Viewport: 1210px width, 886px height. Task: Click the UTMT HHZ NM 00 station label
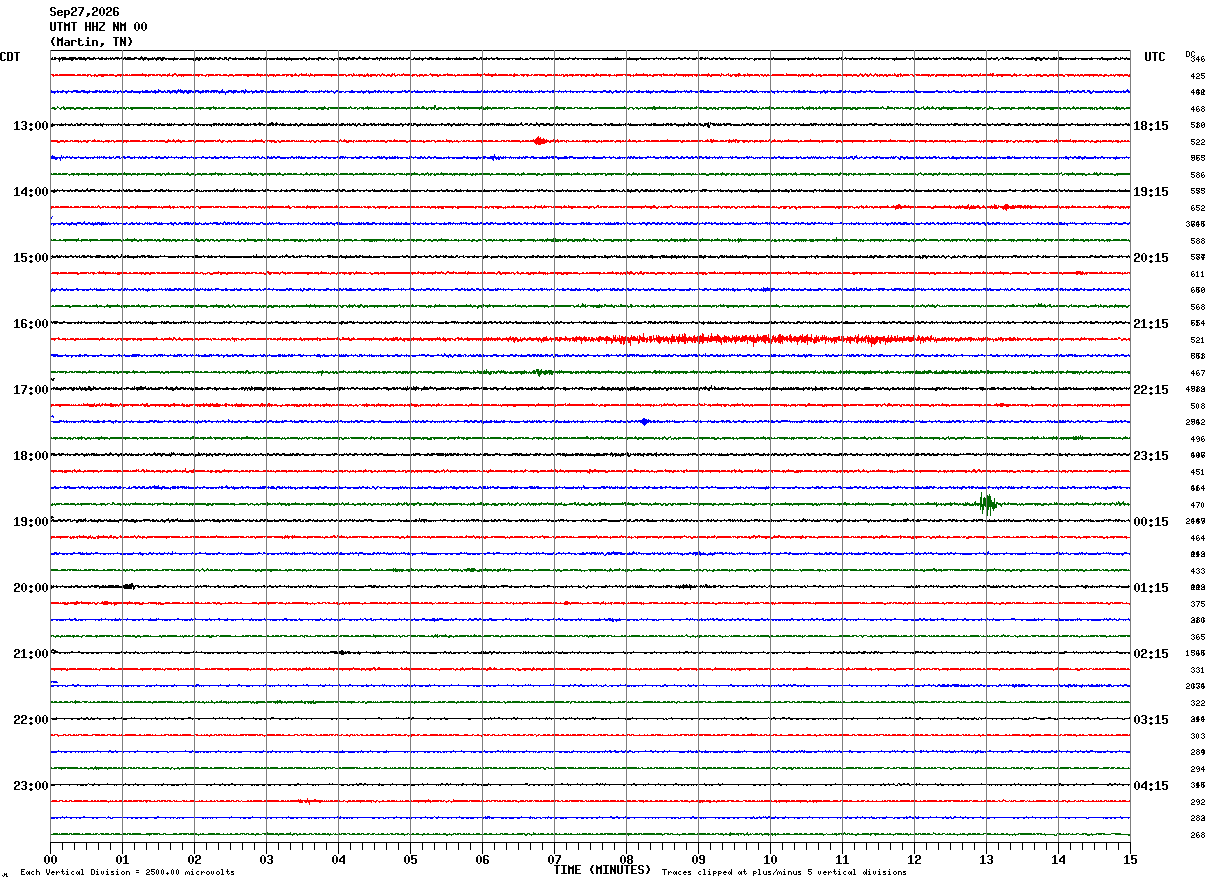pos(98,27)
